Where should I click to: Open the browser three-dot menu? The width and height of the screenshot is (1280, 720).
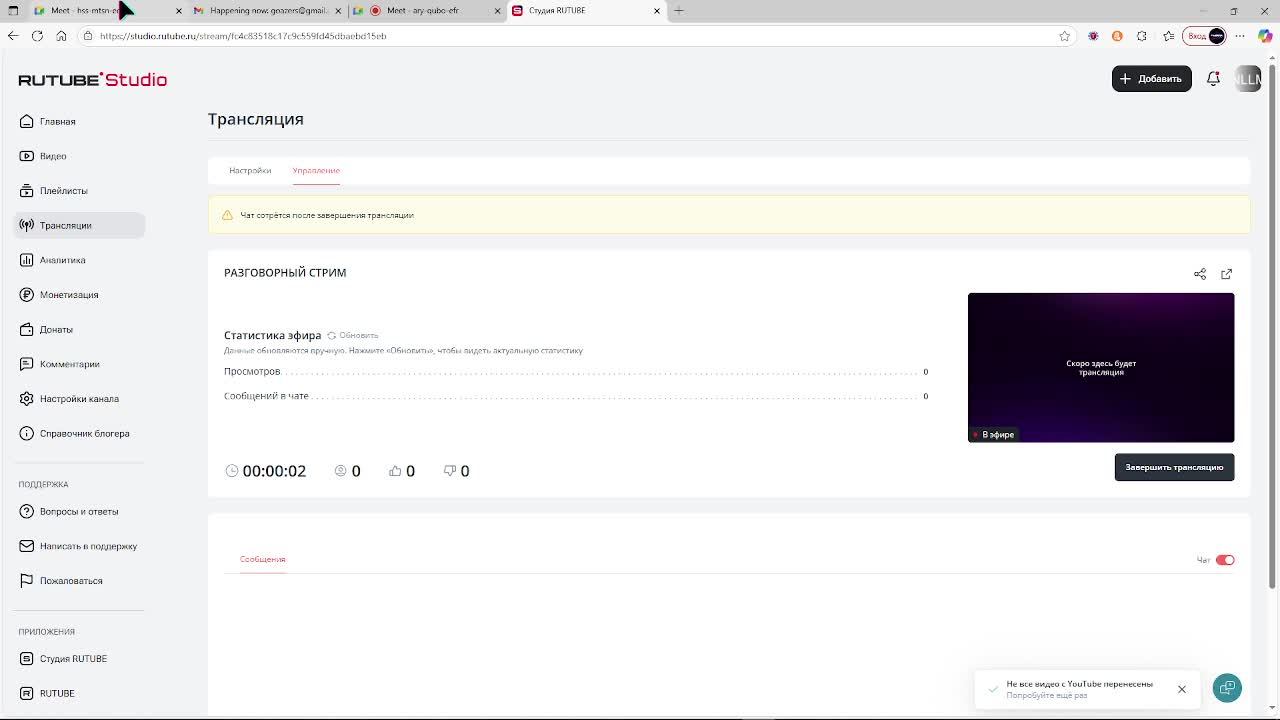coord(1240,36)
